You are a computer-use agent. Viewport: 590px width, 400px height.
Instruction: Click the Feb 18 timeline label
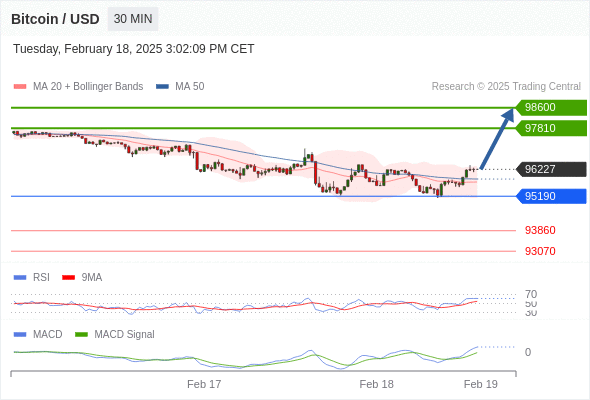point(376,384)
